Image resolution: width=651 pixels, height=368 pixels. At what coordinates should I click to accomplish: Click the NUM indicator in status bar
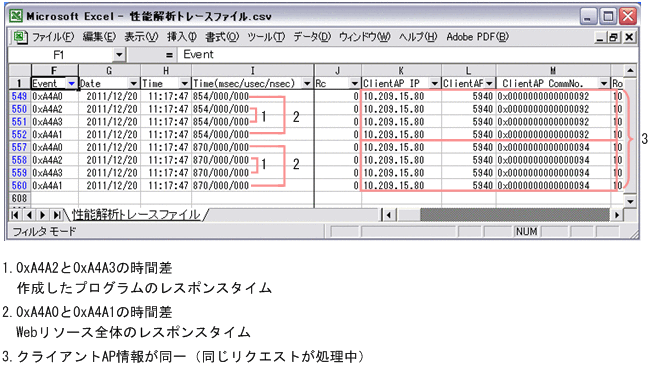pyautogui.click(x=526, y=231)
